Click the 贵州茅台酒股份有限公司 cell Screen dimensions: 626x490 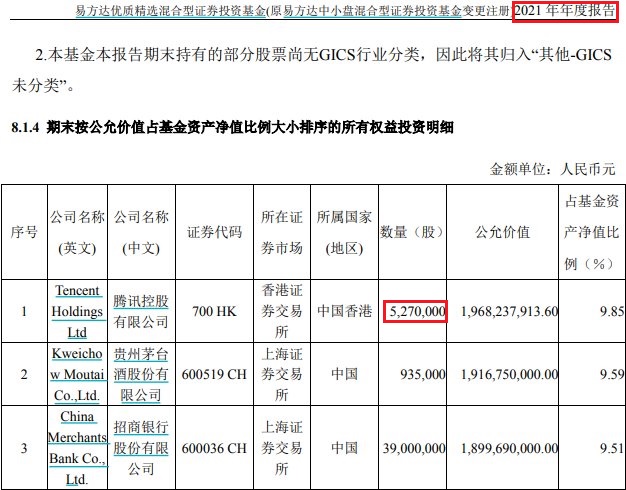141,372
